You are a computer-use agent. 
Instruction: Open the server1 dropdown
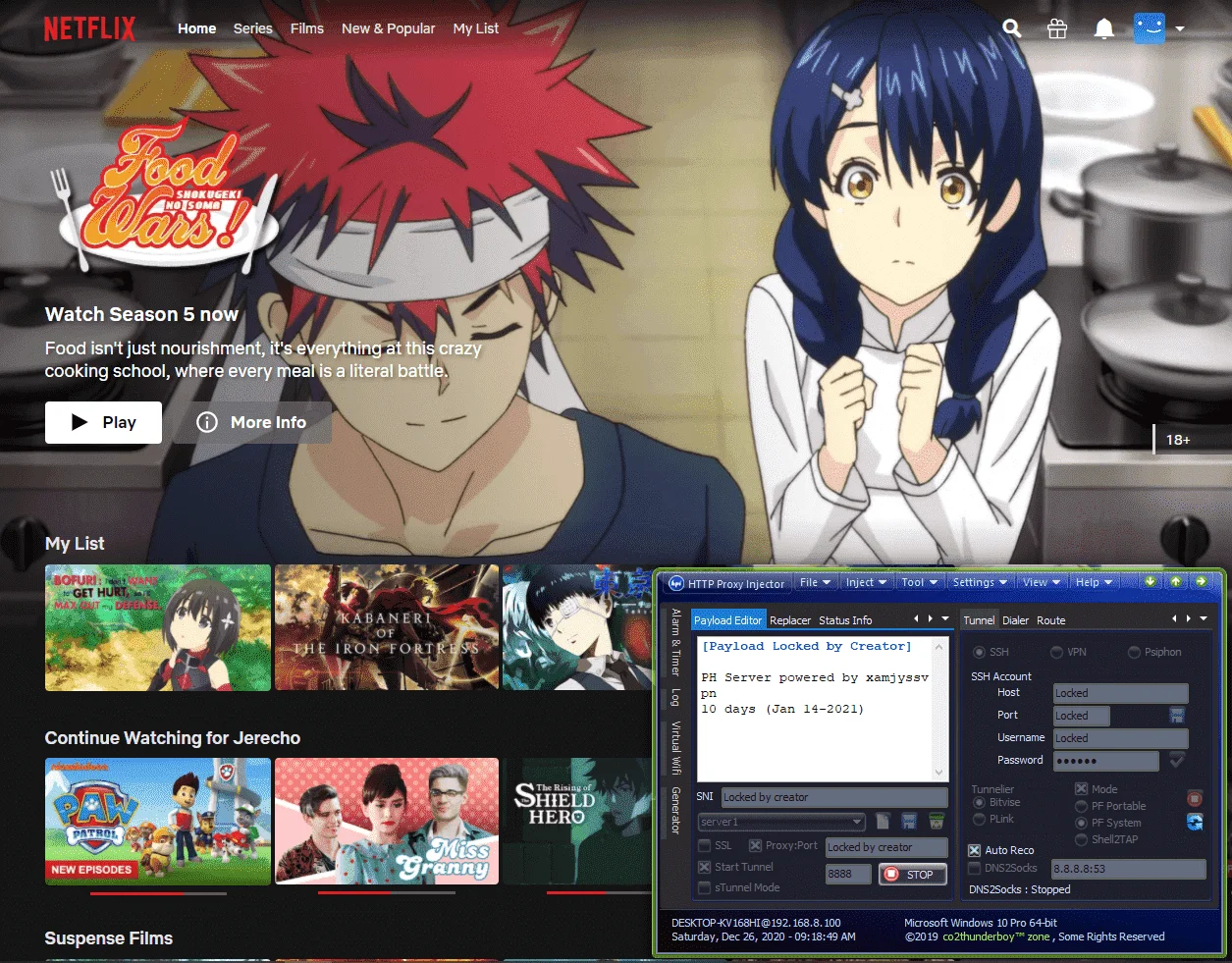coord(781,822)
